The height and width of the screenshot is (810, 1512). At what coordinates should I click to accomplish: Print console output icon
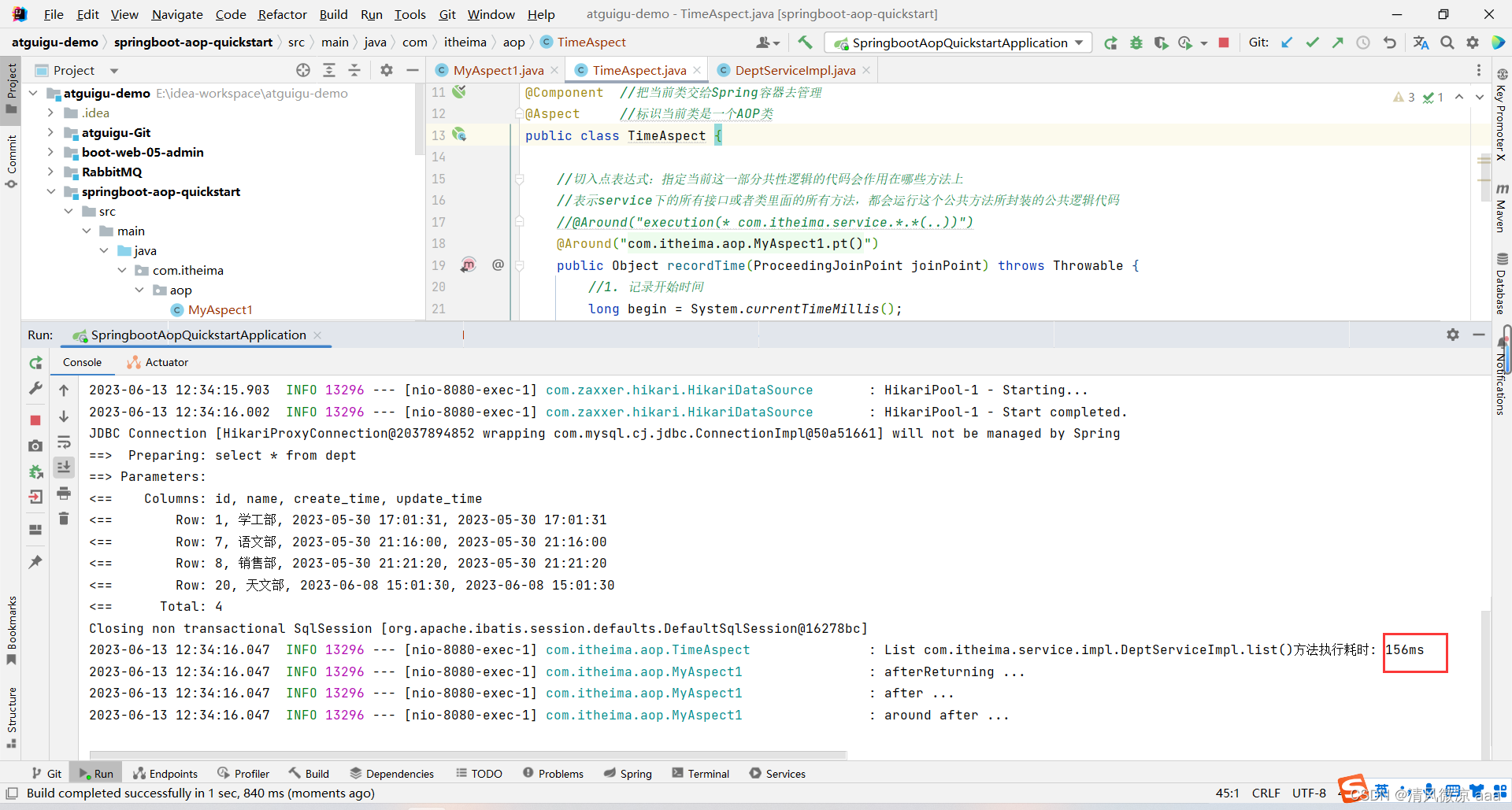coord(64,494)
